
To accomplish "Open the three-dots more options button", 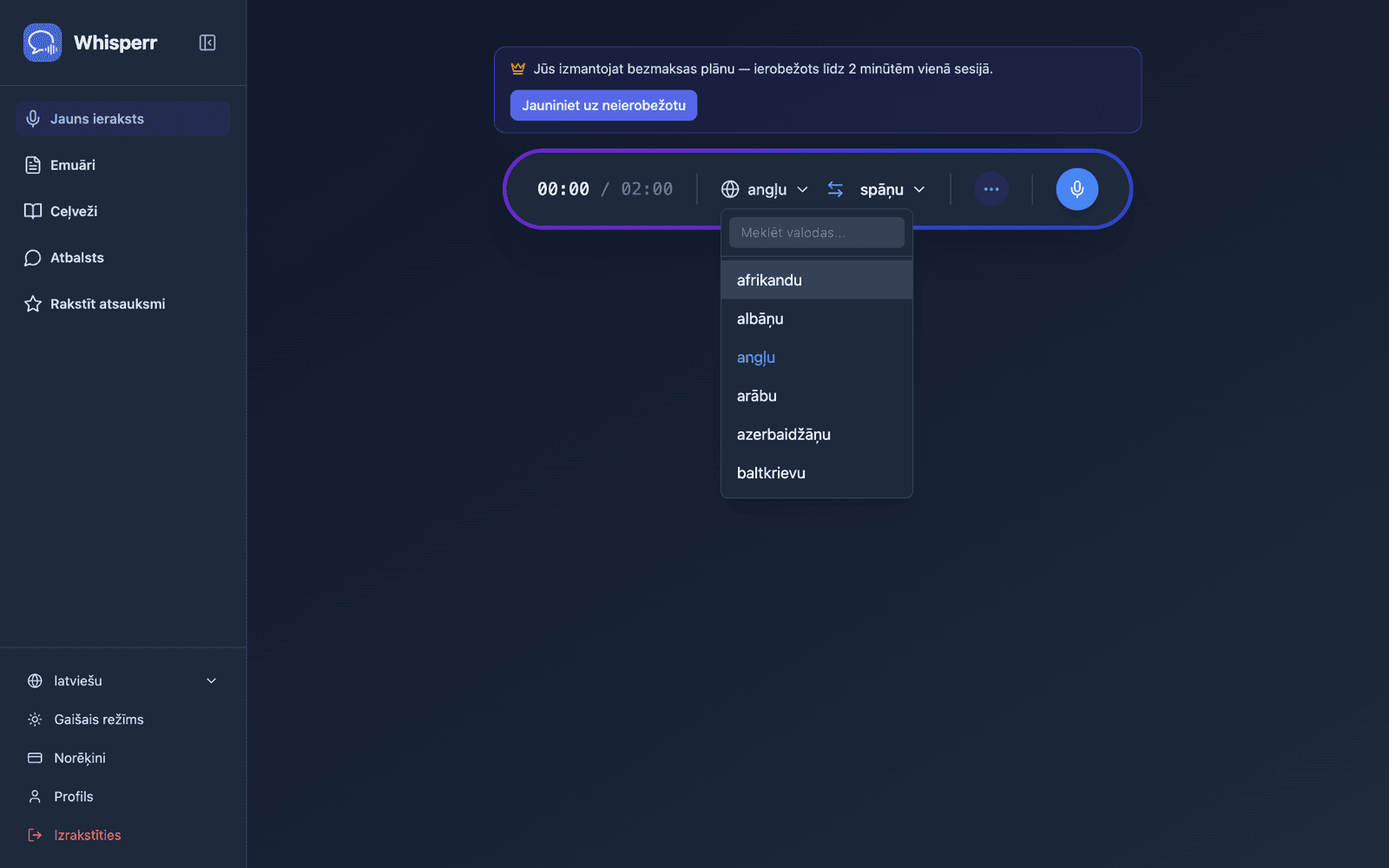I will click(991, 189).
